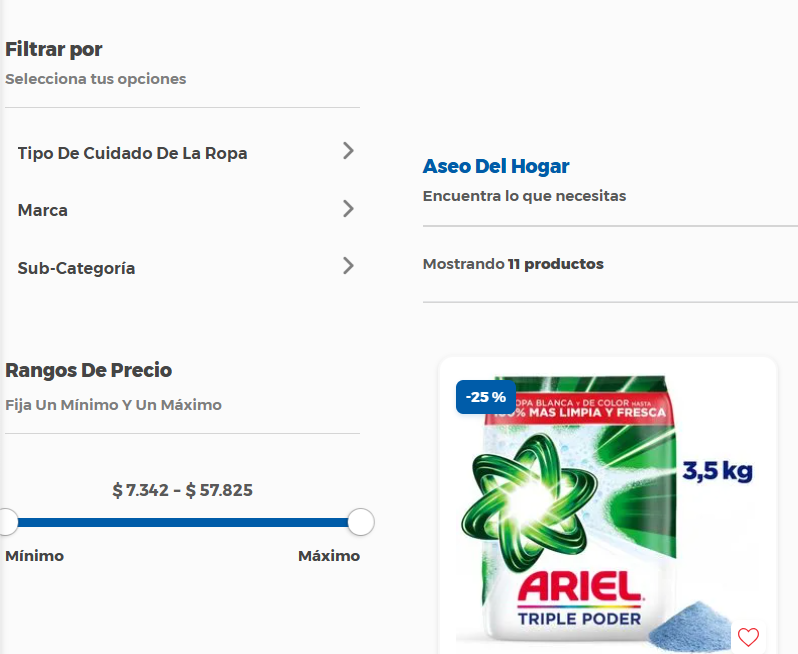This screenshot has width=798, height=654.
Task: Open the Aseo Del Hogar category link
Action: click(x=496, y=166)
